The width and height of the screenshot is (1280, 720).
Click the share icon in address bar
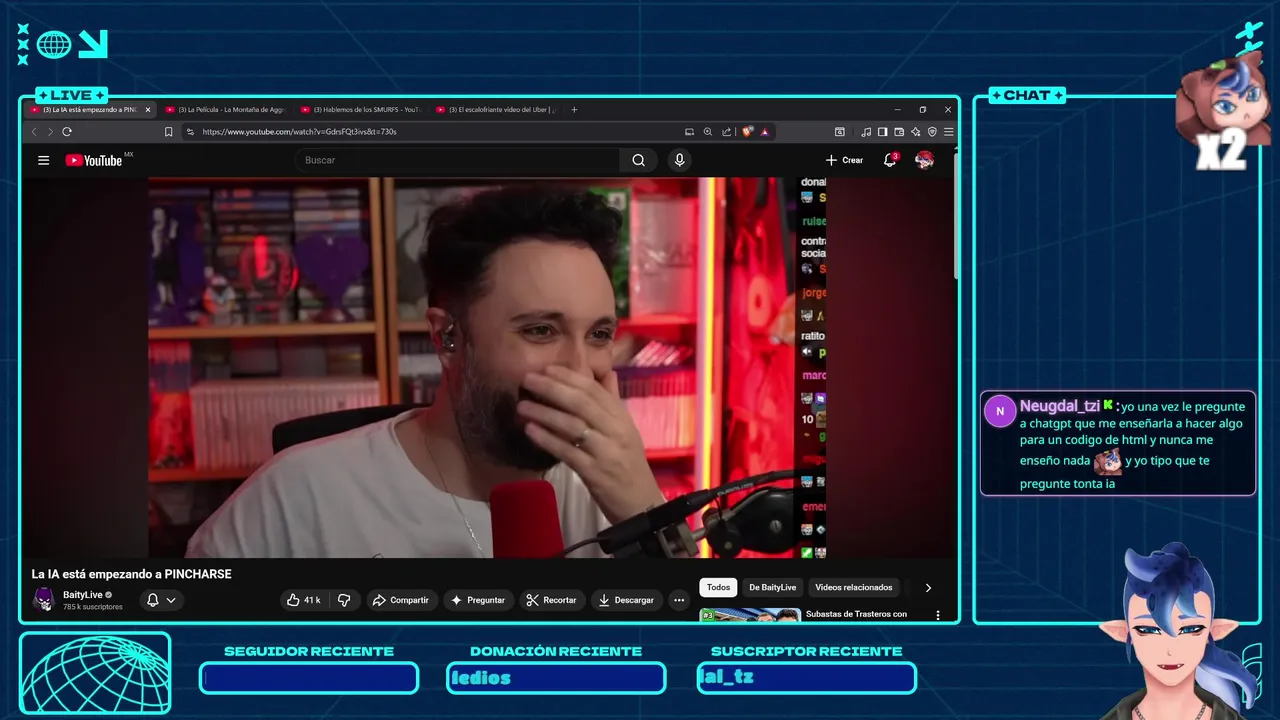726,131
